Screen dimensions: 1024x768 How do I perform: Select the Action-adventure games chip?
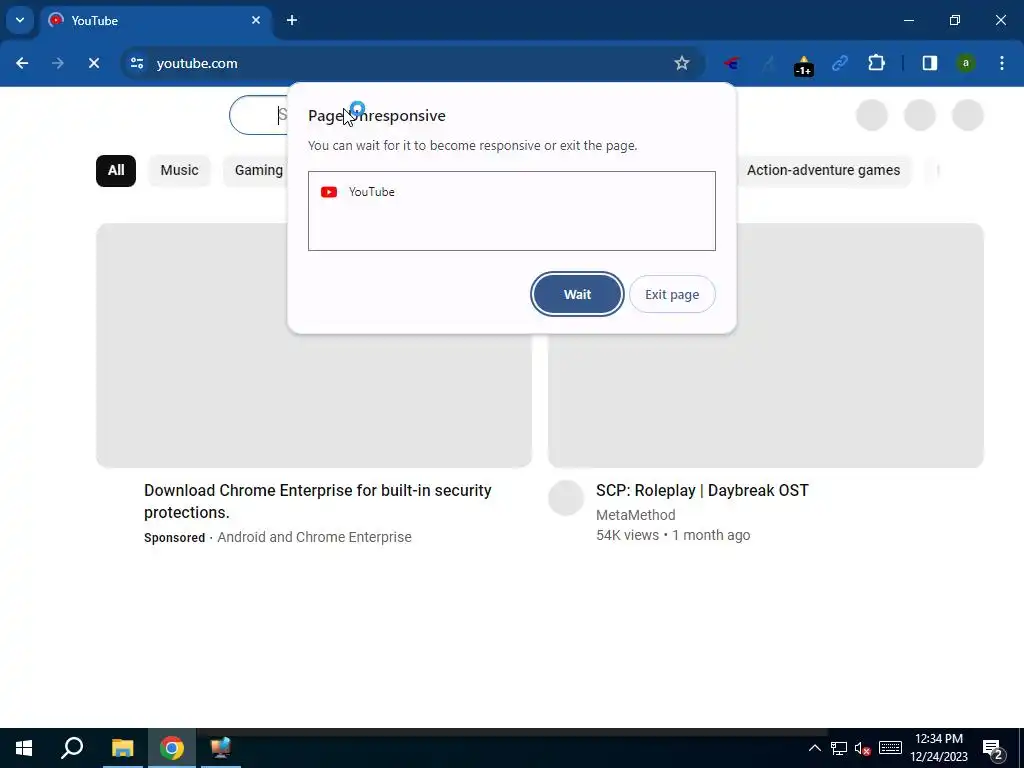[824, 170]
